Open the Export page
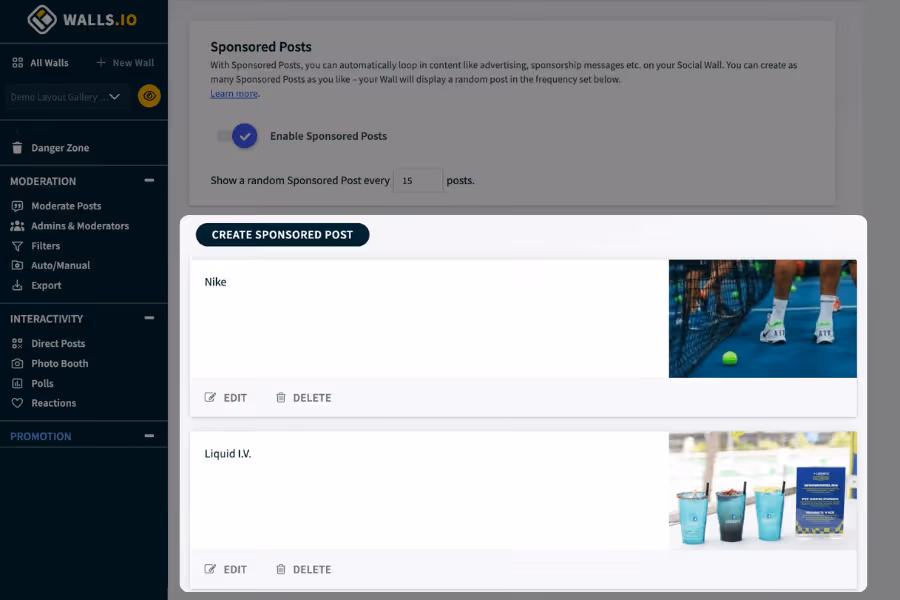900x600 pixels. coord(46,285)
